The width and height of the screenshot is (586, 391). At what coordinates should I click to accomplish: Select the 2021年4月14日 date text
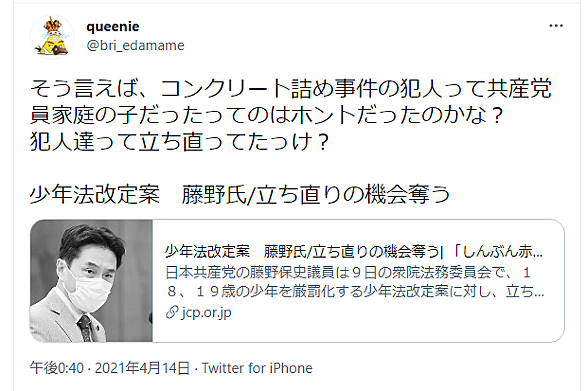pyautogui.click(x=142, y=368)
